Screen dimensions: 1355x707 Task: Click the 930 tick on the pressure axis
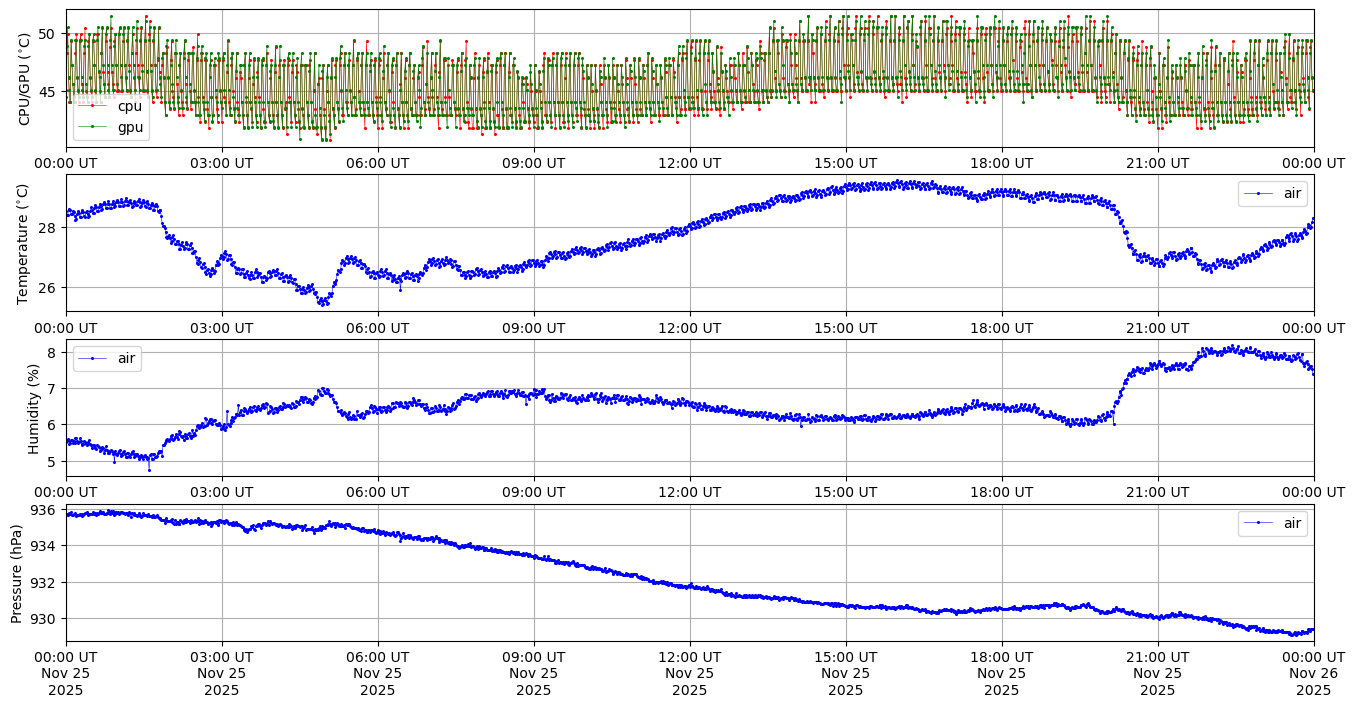click(x=46, y=619)
